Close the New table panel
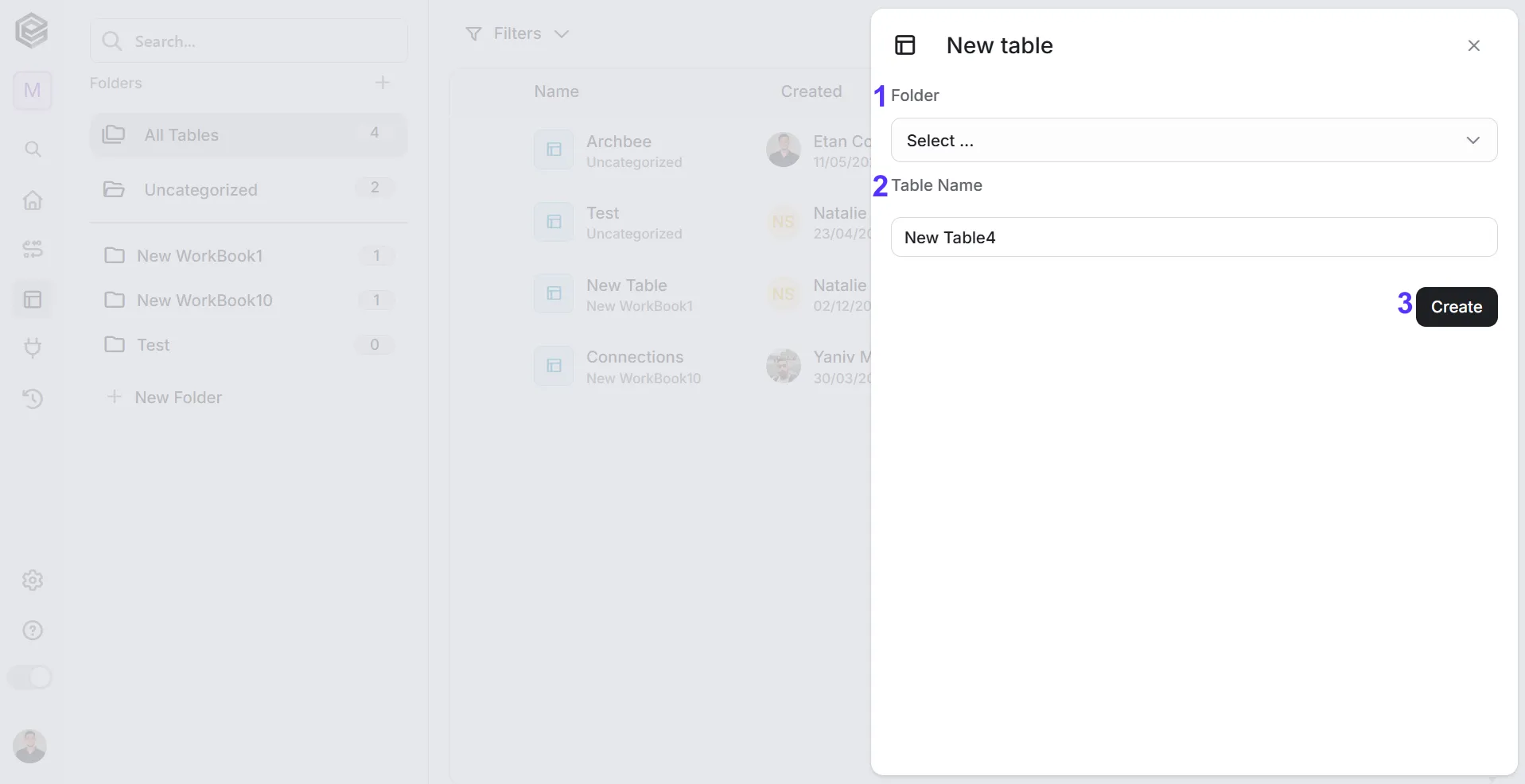The image size is (1525, 784). (1474, 46)
